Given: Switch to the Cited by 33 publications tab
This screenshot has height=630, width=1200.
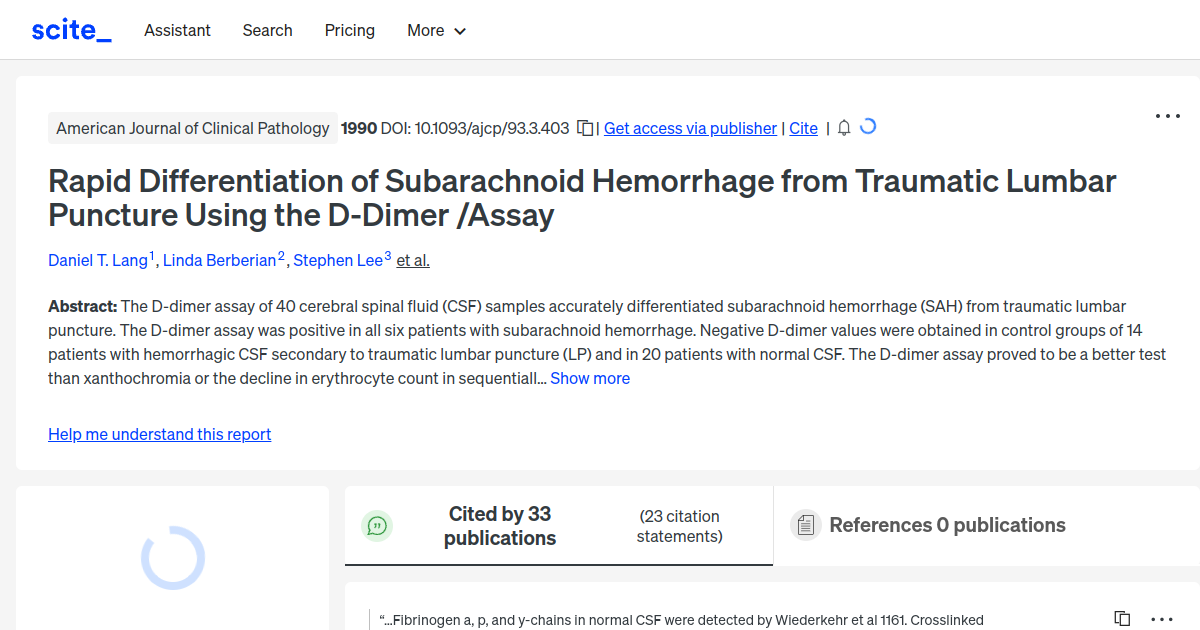Looking at the screenshot, I should 500,525.
